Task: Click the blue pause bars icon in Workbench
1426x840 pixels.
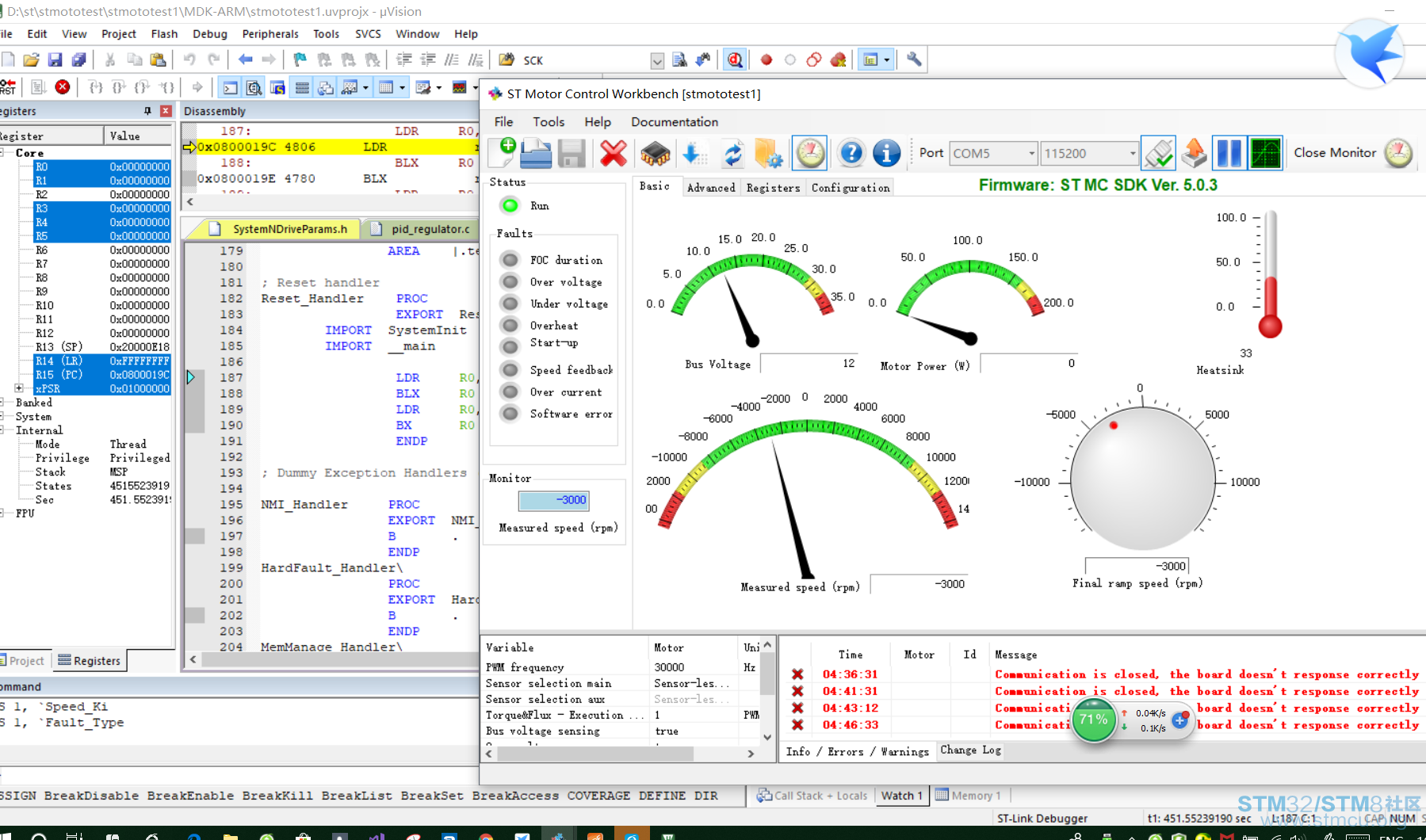Action: click(1229, 153)
